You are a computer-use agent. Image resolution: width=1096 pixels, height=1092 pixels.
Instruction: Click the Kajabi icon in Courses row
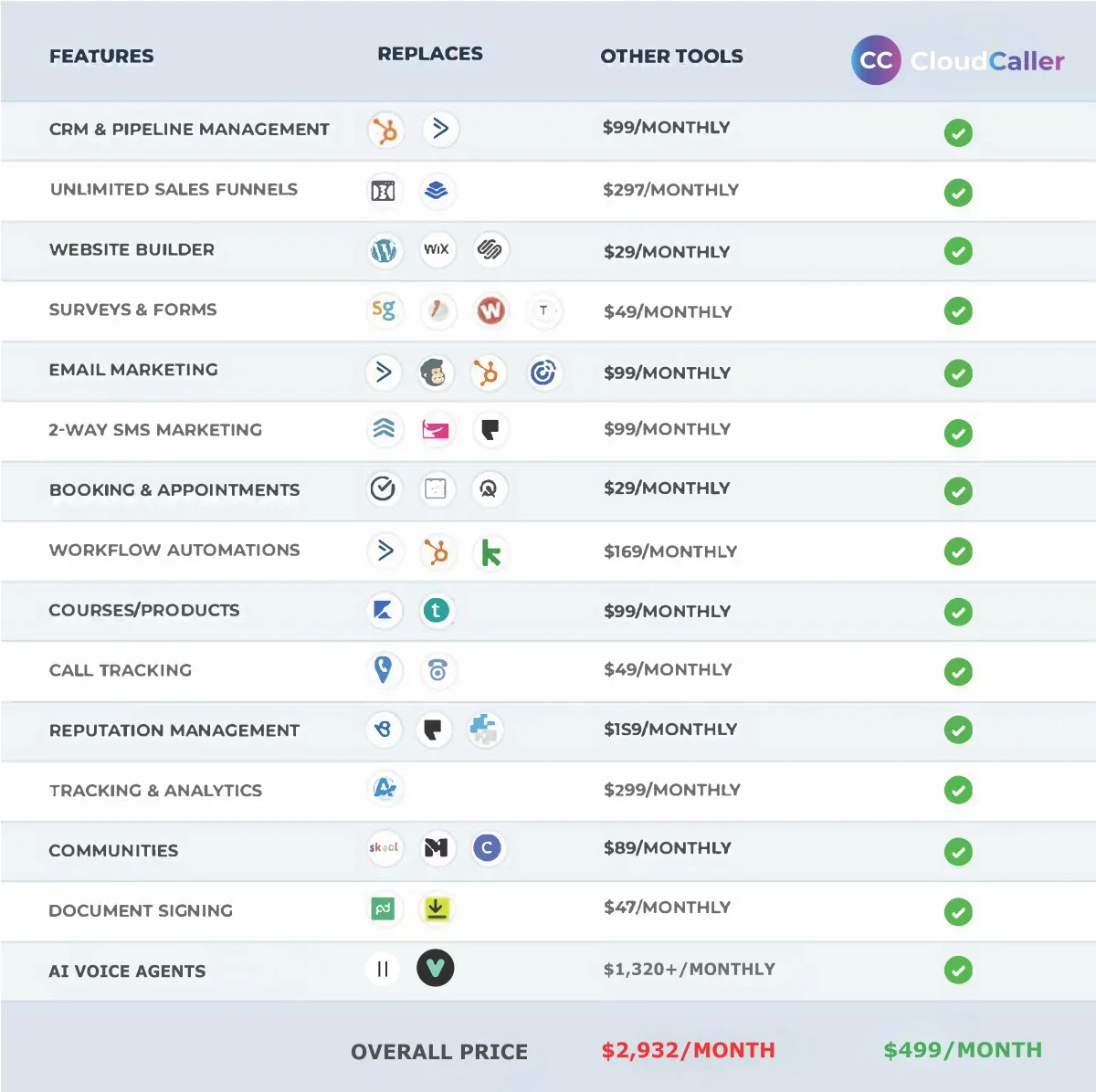pyautogui.click(x=384, y=610)
